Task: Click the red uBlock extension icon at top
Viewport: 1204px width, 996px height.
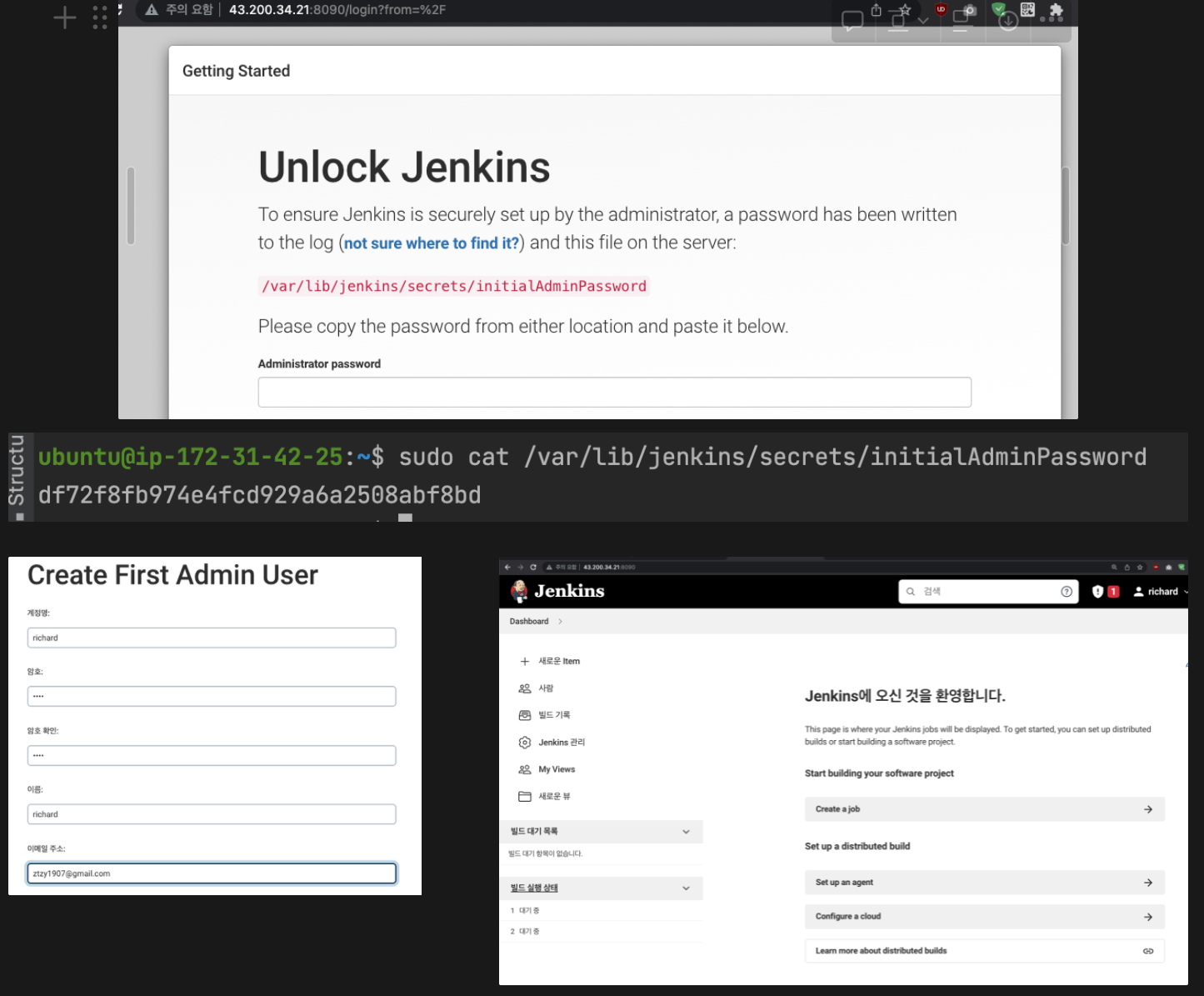Action: pyautogui.click(x=941, y=9)
